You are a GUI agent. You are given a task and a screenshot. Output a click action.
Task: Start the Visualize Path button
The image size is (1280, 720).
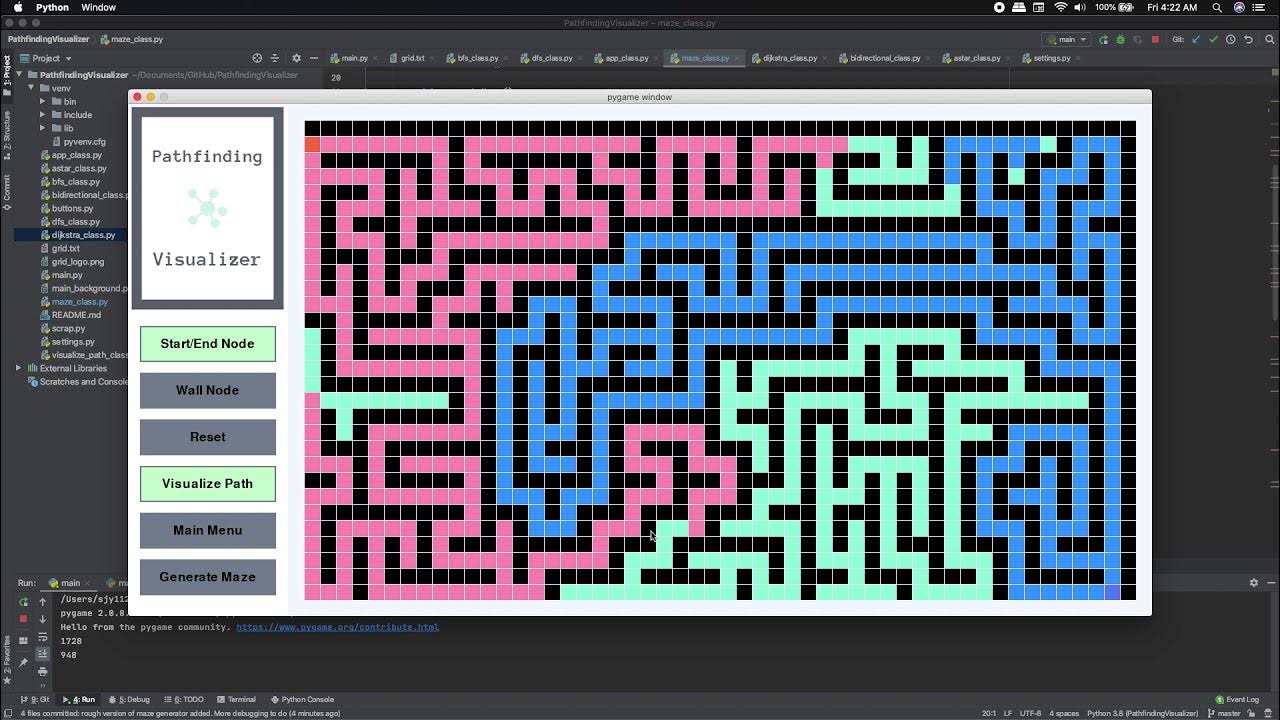pyautogui.click(x=208, y=483)
